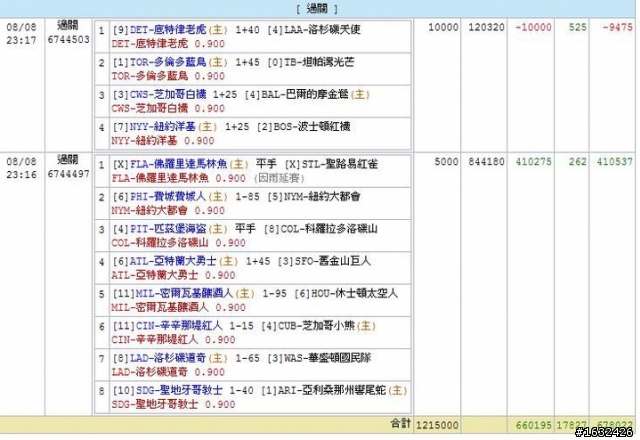Image resolution: width=640 pixels, height=440 pixels.
Task: Click the FLA-佛羅里達馬林魚 0.900 pick
Action: pyautogui.click(x=179, y=178)
